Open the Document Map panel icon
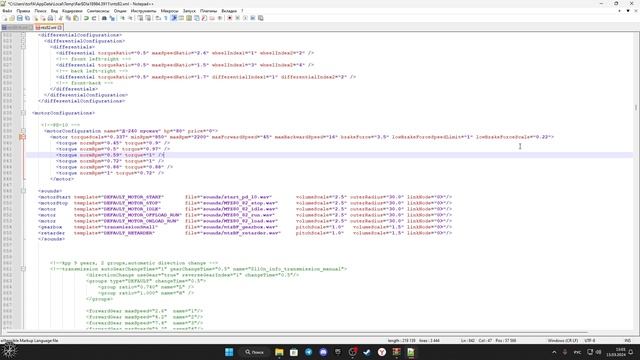The width and height of the screenshot is (640, 360). point(189,18)
